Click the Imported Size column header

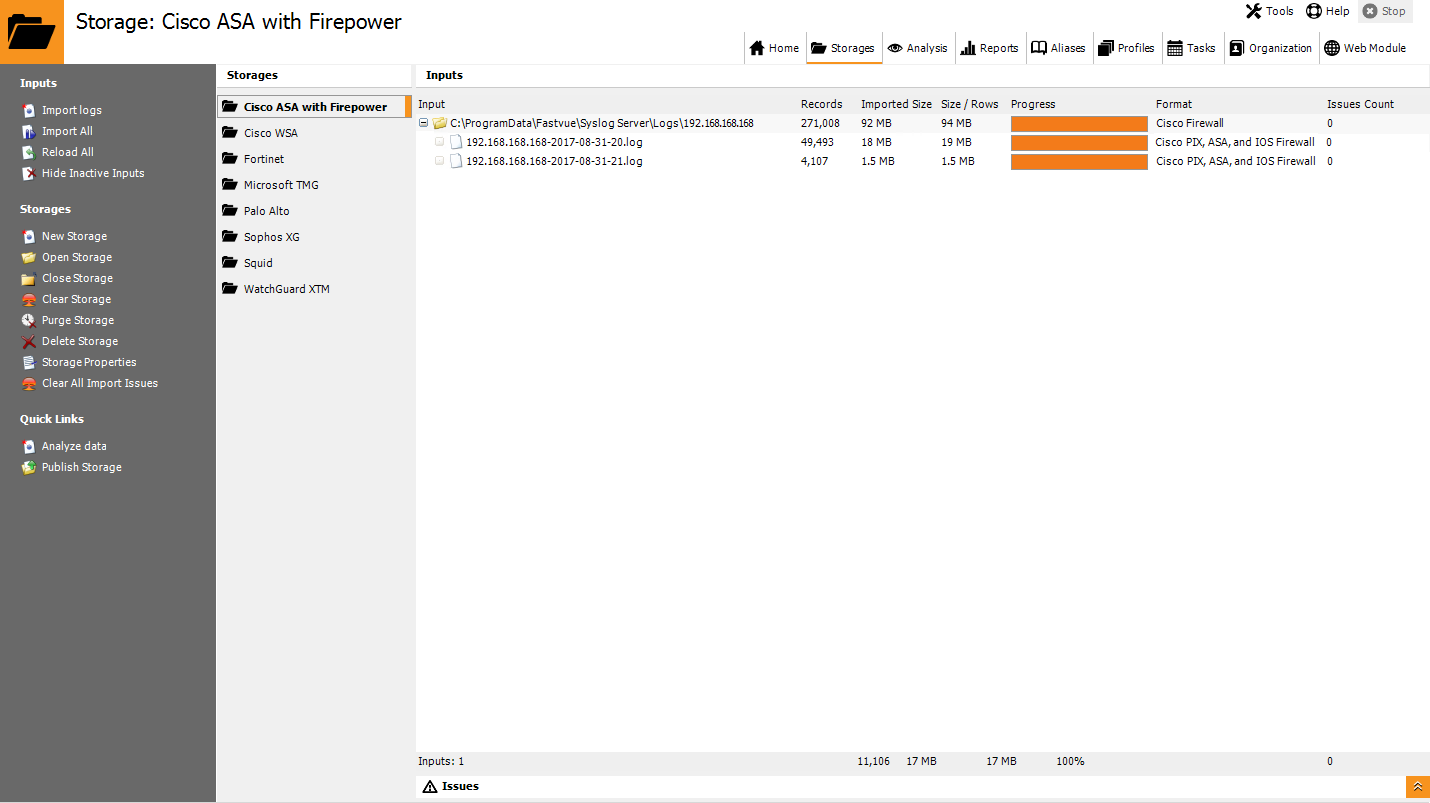(x=896, y=104)
